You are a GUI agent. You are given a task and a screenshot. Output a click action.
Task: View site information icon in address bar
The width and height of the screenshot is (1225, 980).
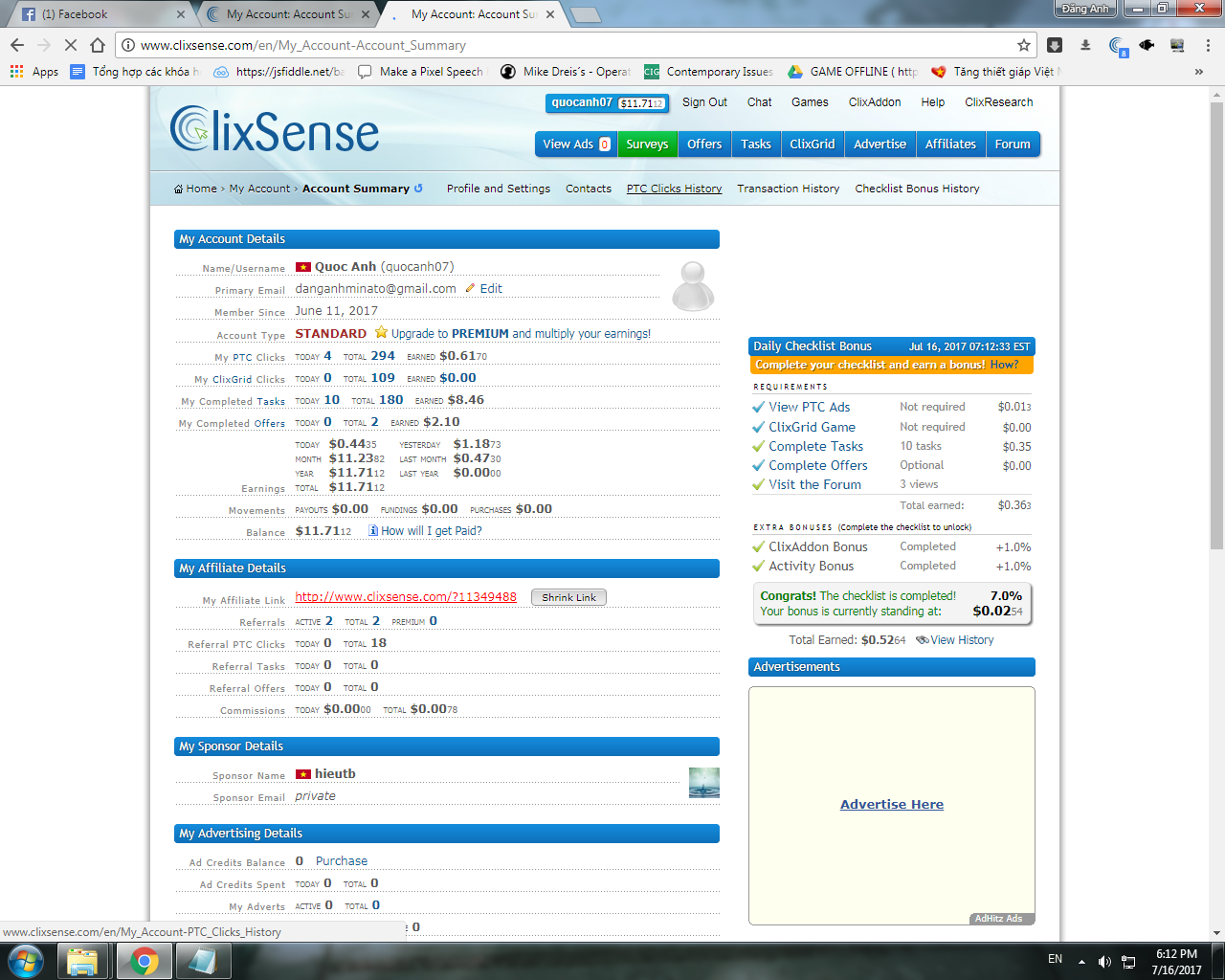pyautogui.click(x=128, y=45)
